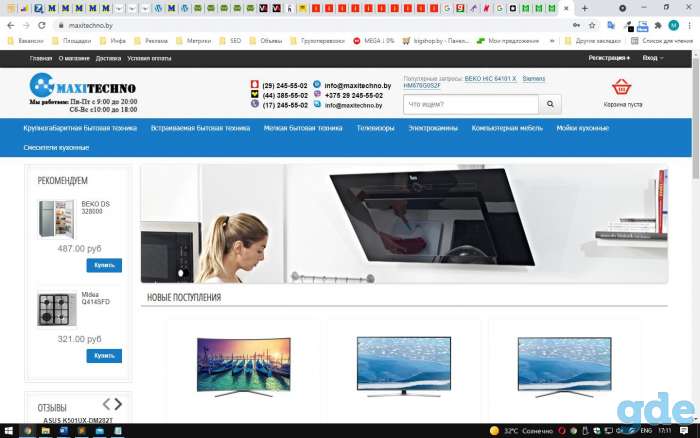Click the Что ищем? search field
This screenshot has height=438, width=700.
(x=471, y=104)
